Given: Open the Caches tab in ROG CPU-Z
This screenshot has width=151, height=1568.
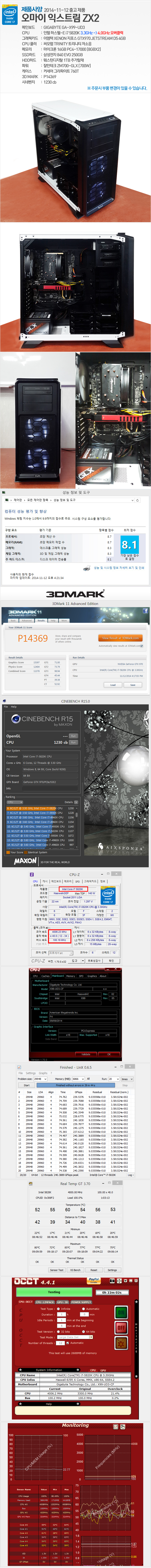Looking at the screenshot, I should point(45,976).
